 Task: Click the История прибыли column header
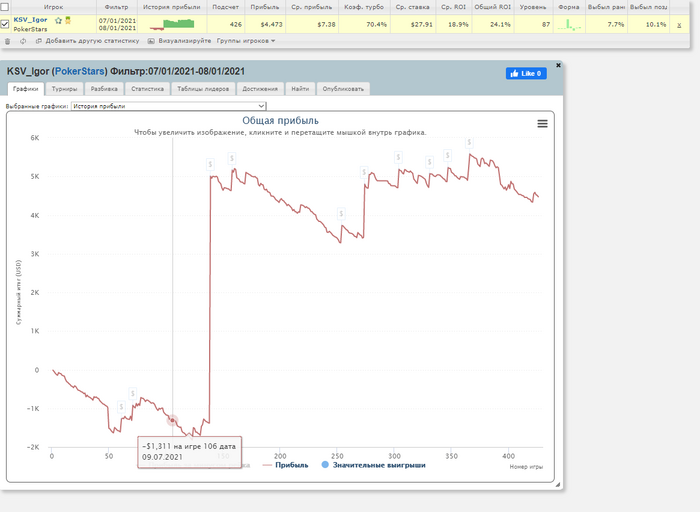pos(171,7)
